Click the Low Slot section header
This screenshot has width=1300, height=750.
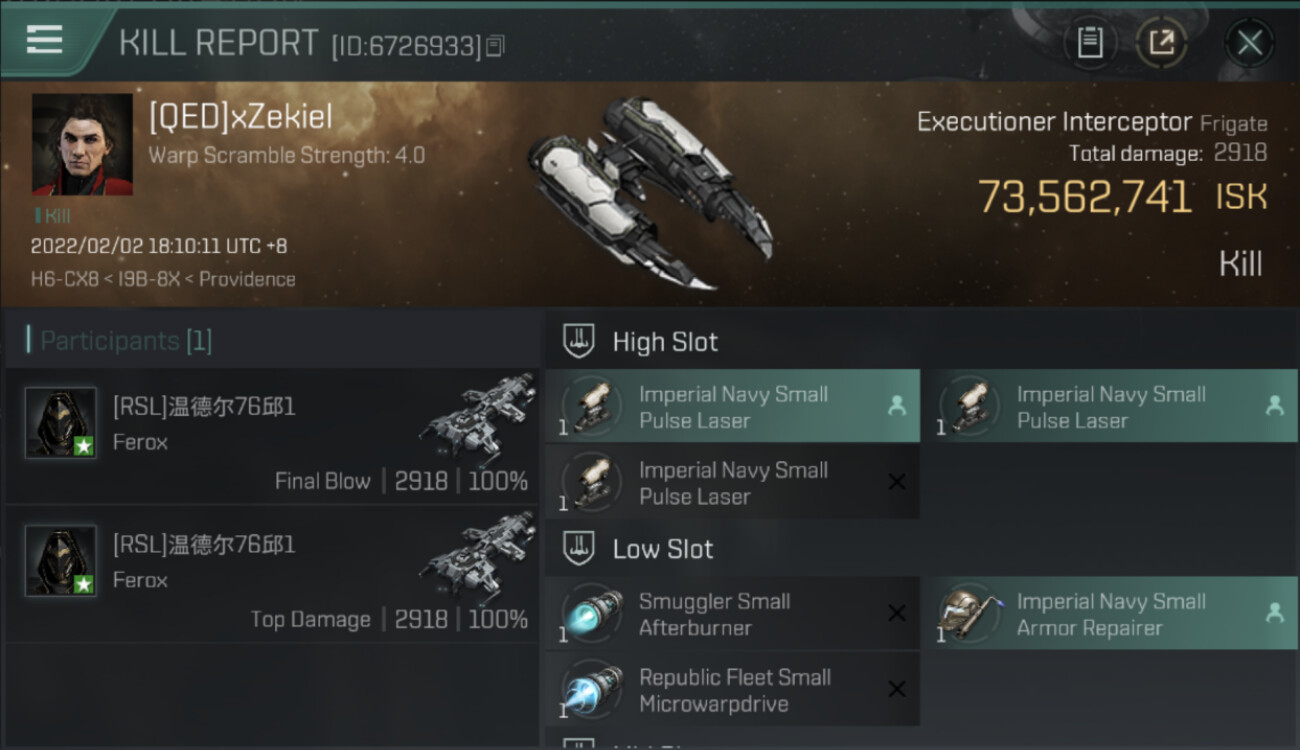pyautogui.click(x=663, y=549)
